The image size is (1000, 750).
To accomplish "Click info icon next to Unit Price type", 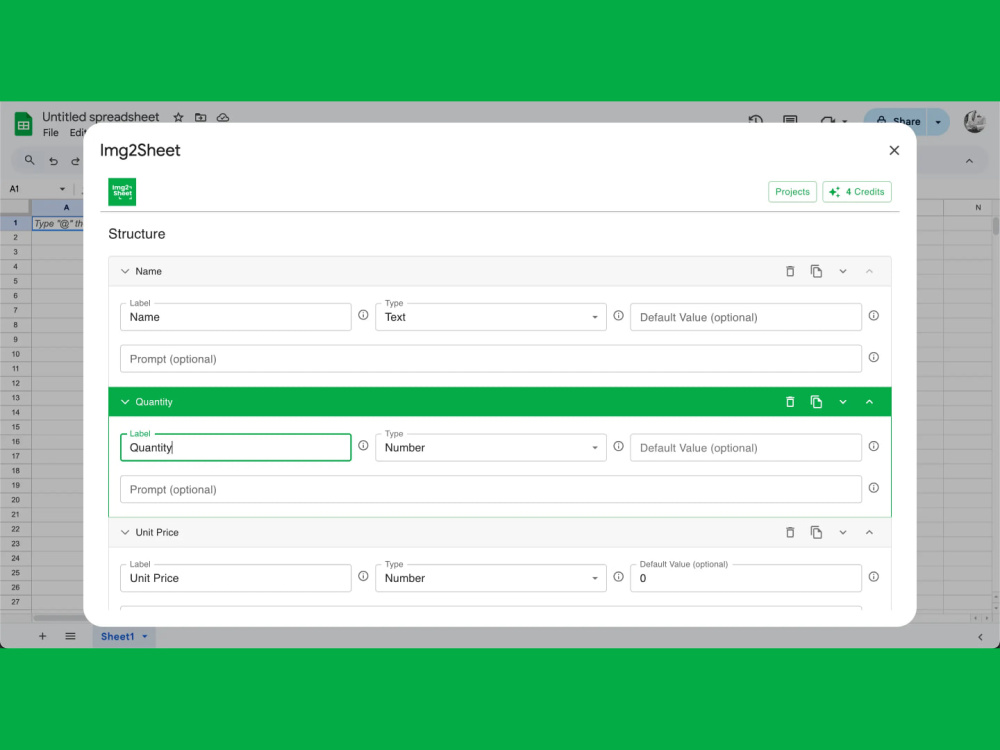I will coord(618,576).
